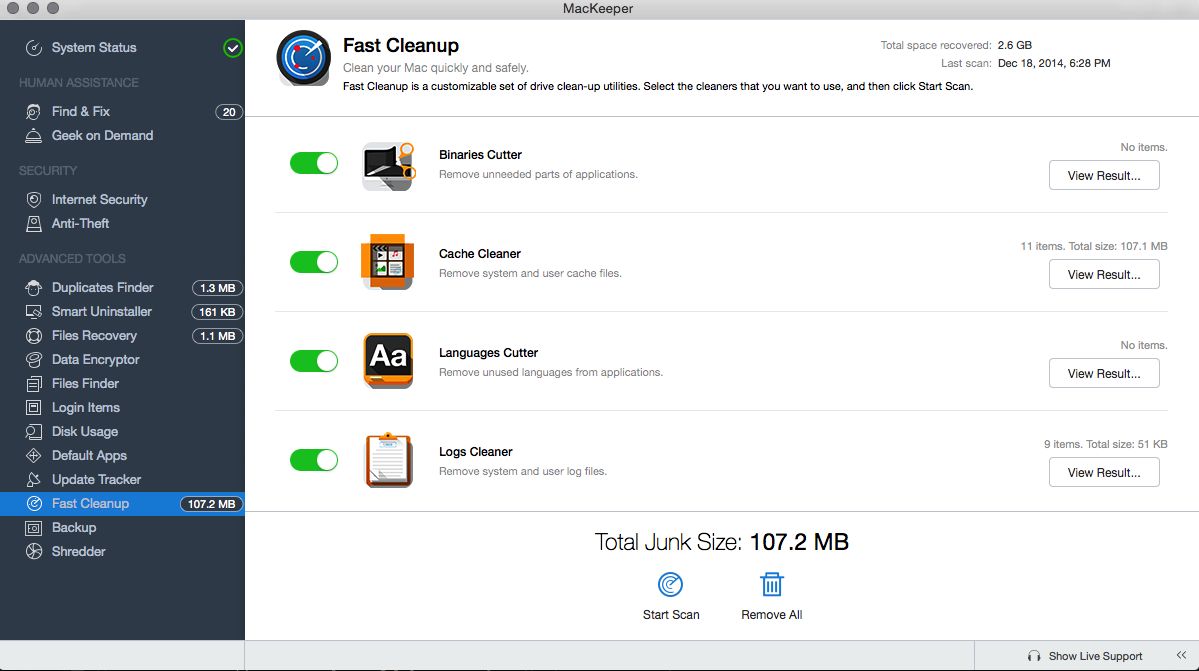View Result for Logs Cleaner

(x=1103, y=472)
